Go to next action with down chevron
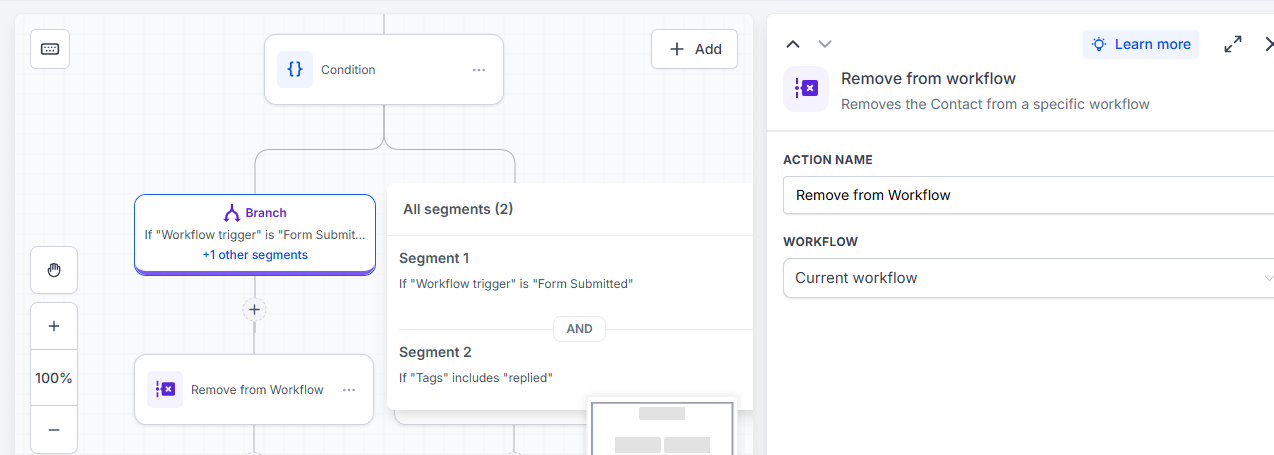 click(x=825, y=44)
